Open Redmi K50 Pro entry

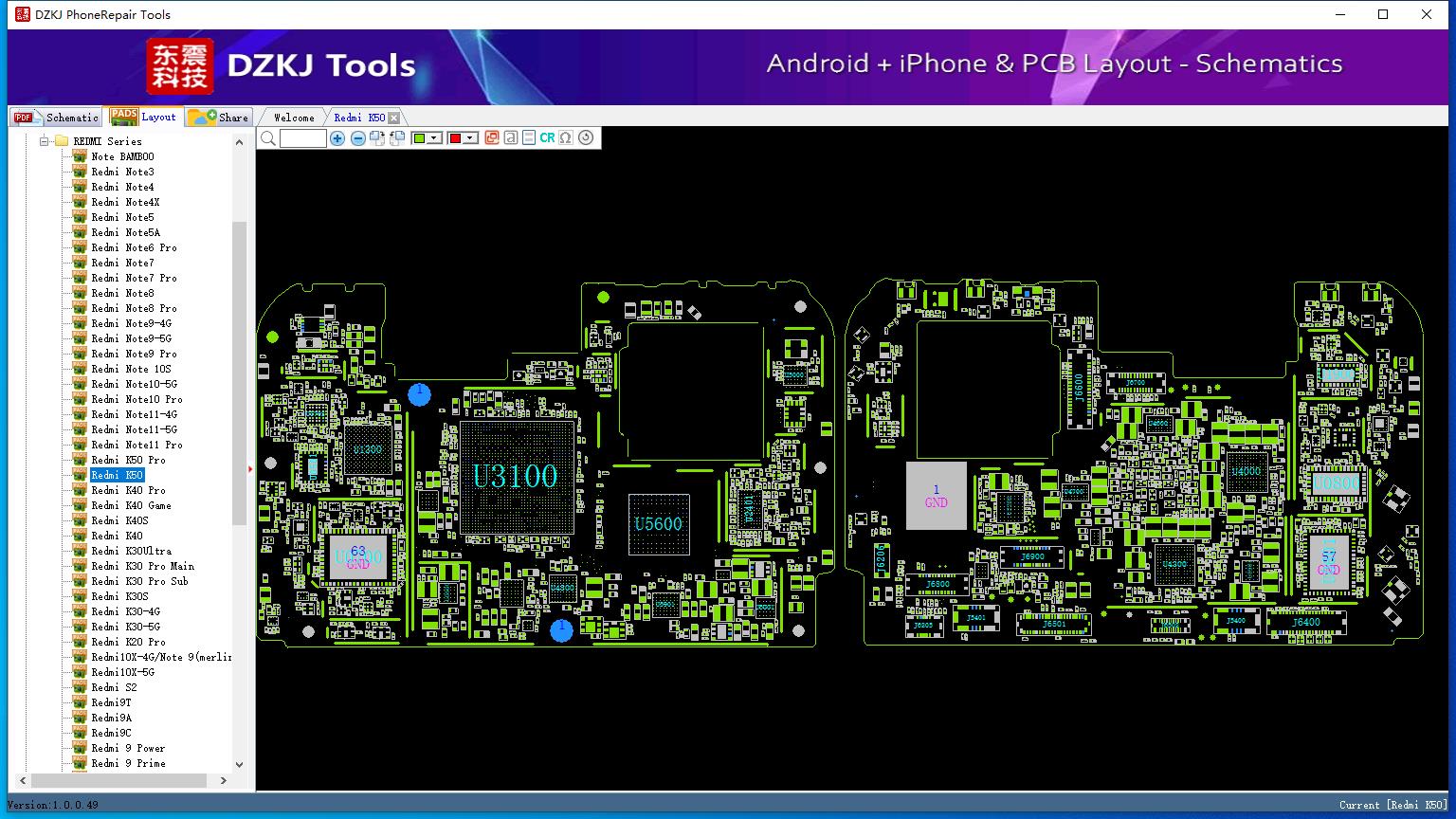(x=128, y=460)
